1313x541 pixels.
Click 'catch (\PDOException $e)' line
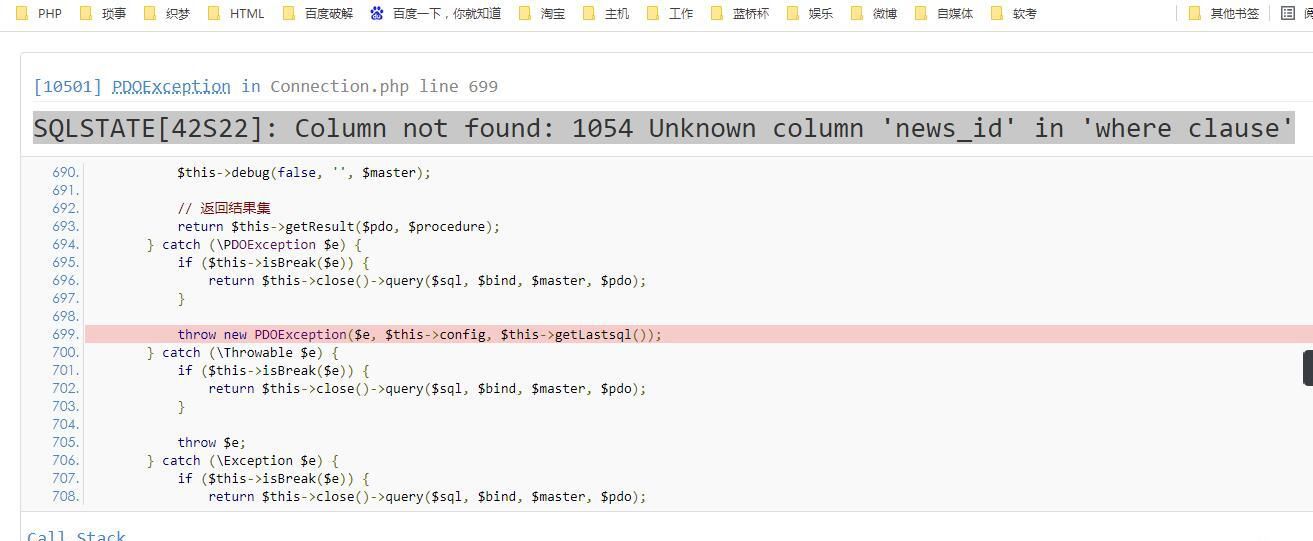coord(254,244)
